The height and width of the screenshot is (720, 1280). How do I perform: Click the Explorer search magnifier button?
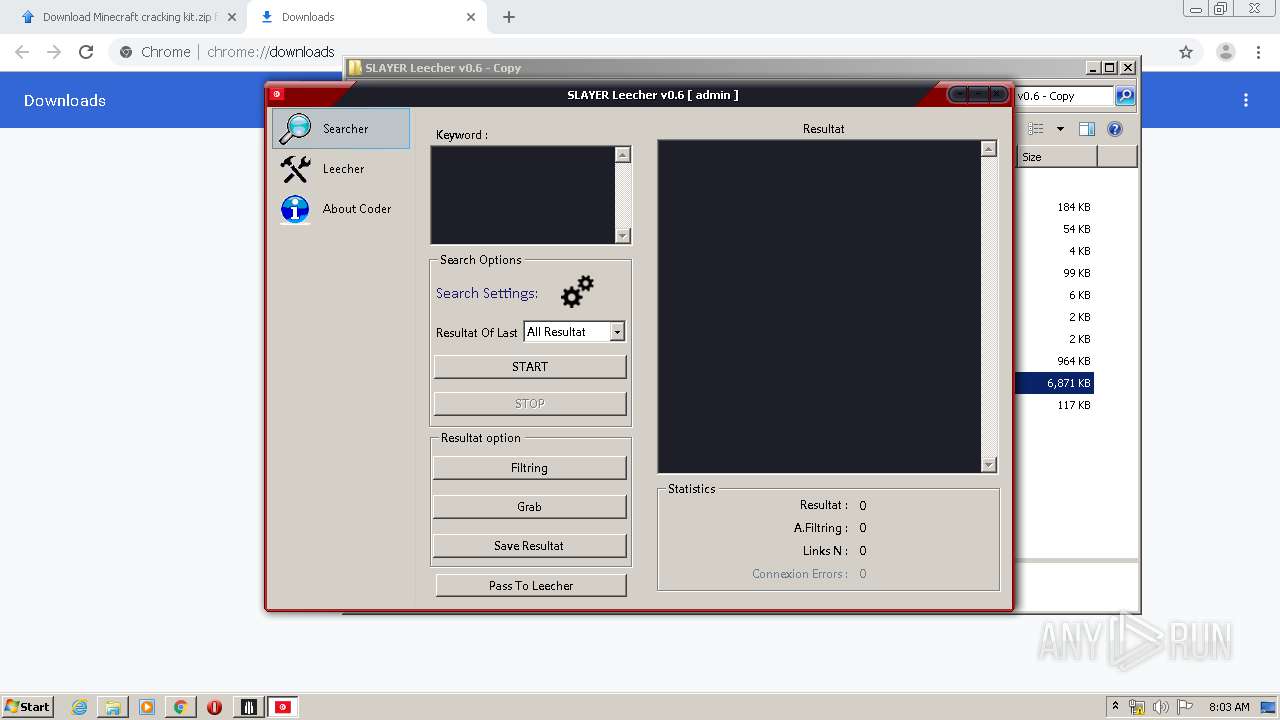tap(1125, 96)
